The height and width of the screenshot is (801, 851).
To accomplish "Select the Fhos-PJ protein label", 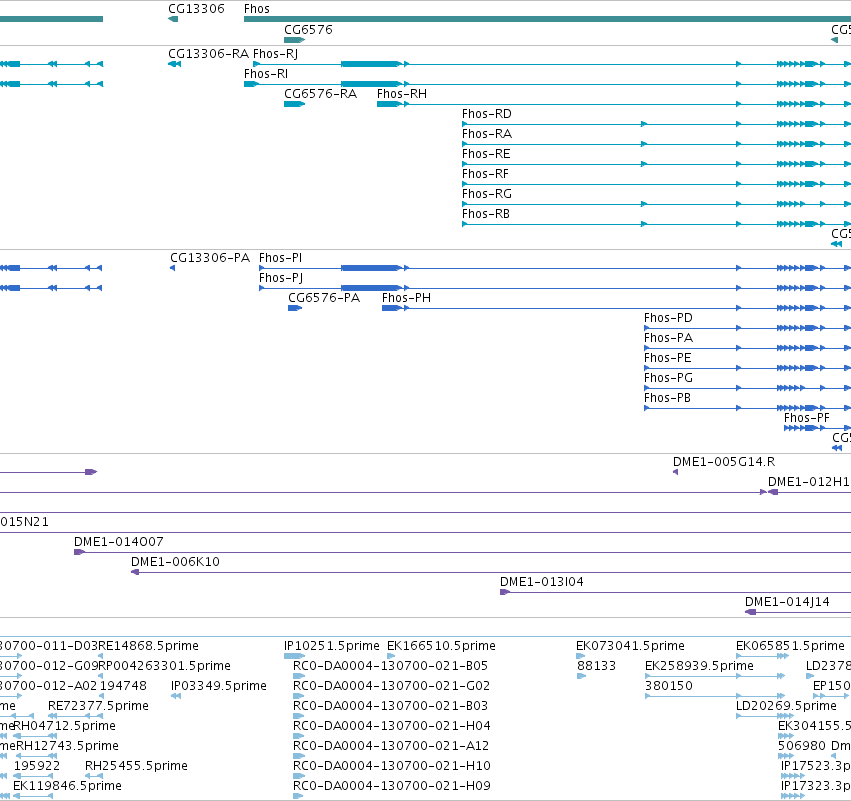I will (x=281, y=278).
